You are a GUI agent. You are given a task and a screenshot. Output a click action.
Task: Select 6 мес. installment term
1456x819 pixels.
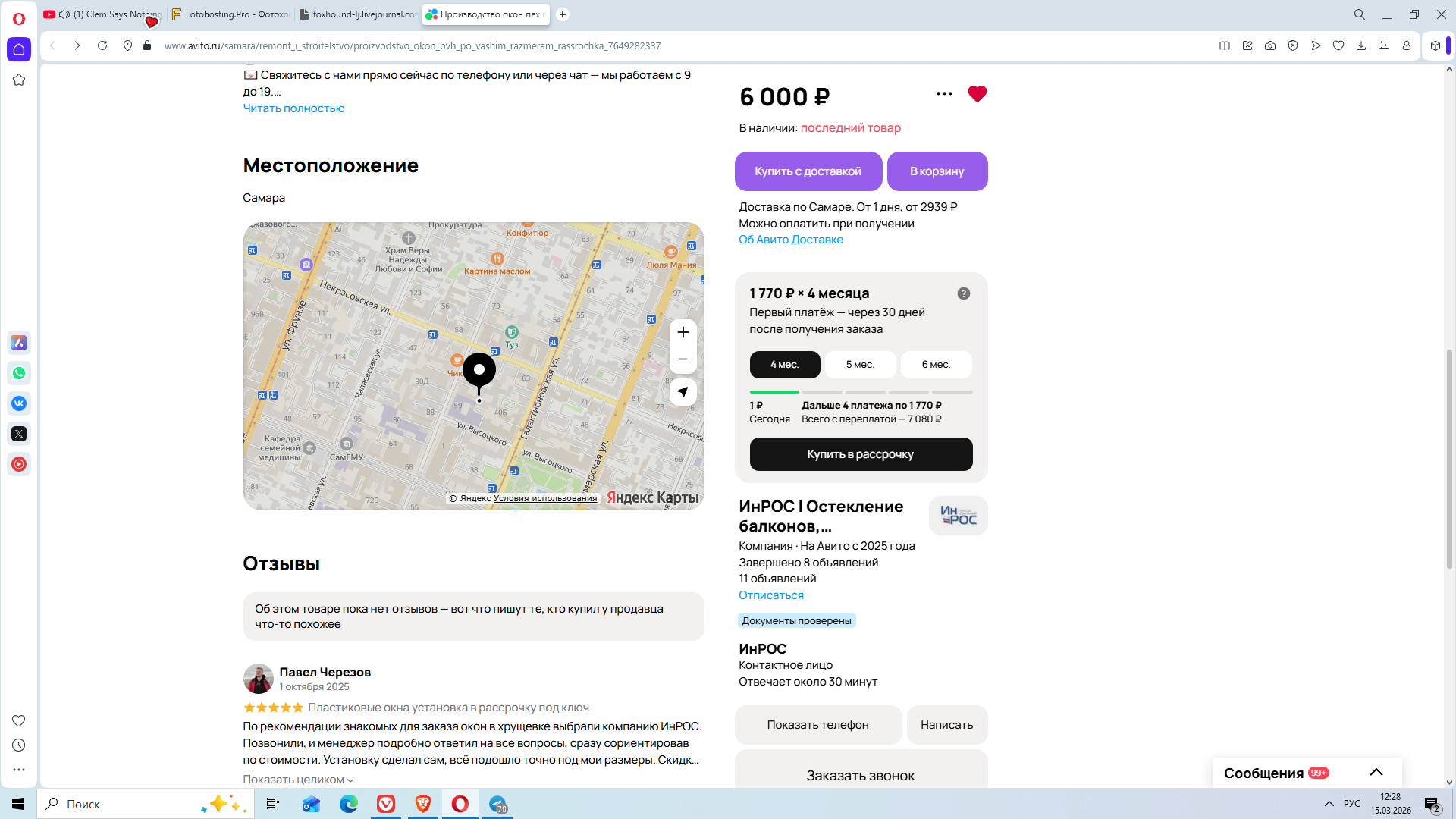(x=935, y=365)
